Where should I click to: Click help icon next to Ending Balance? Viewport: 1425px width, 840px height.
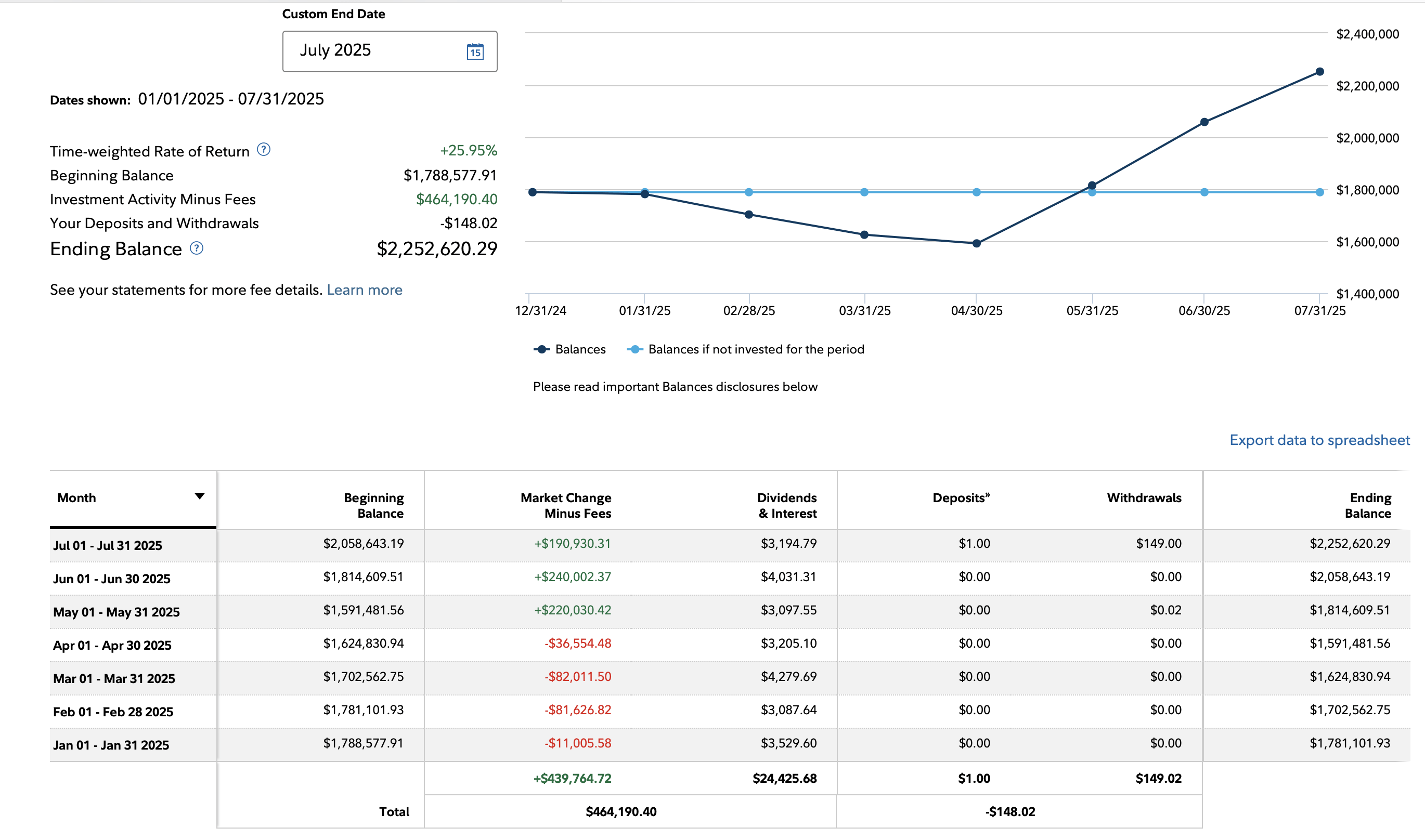click(x=196, y=248)
